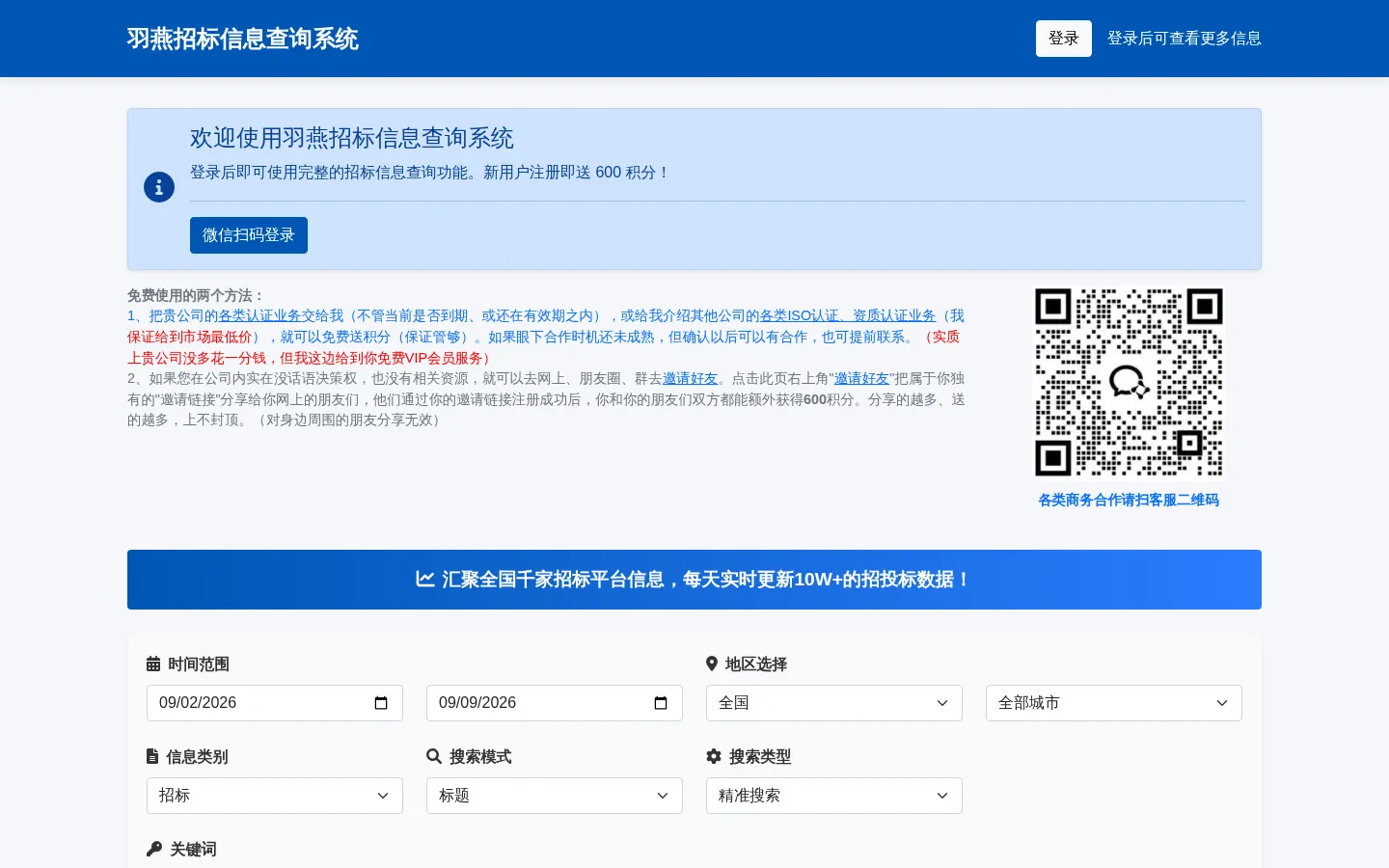
Task: Open the date picker icon for 09/09/2026
Action: tap(661, 703)
